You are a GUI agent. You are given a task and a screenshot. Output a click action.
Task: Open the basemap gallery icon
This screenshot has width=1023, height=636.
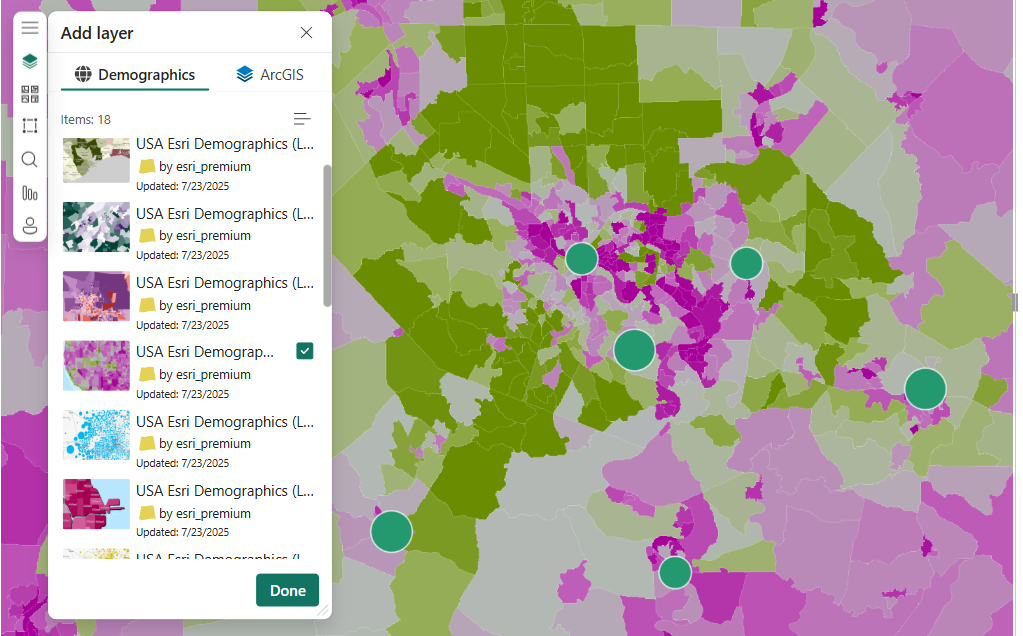coord(29,93)
